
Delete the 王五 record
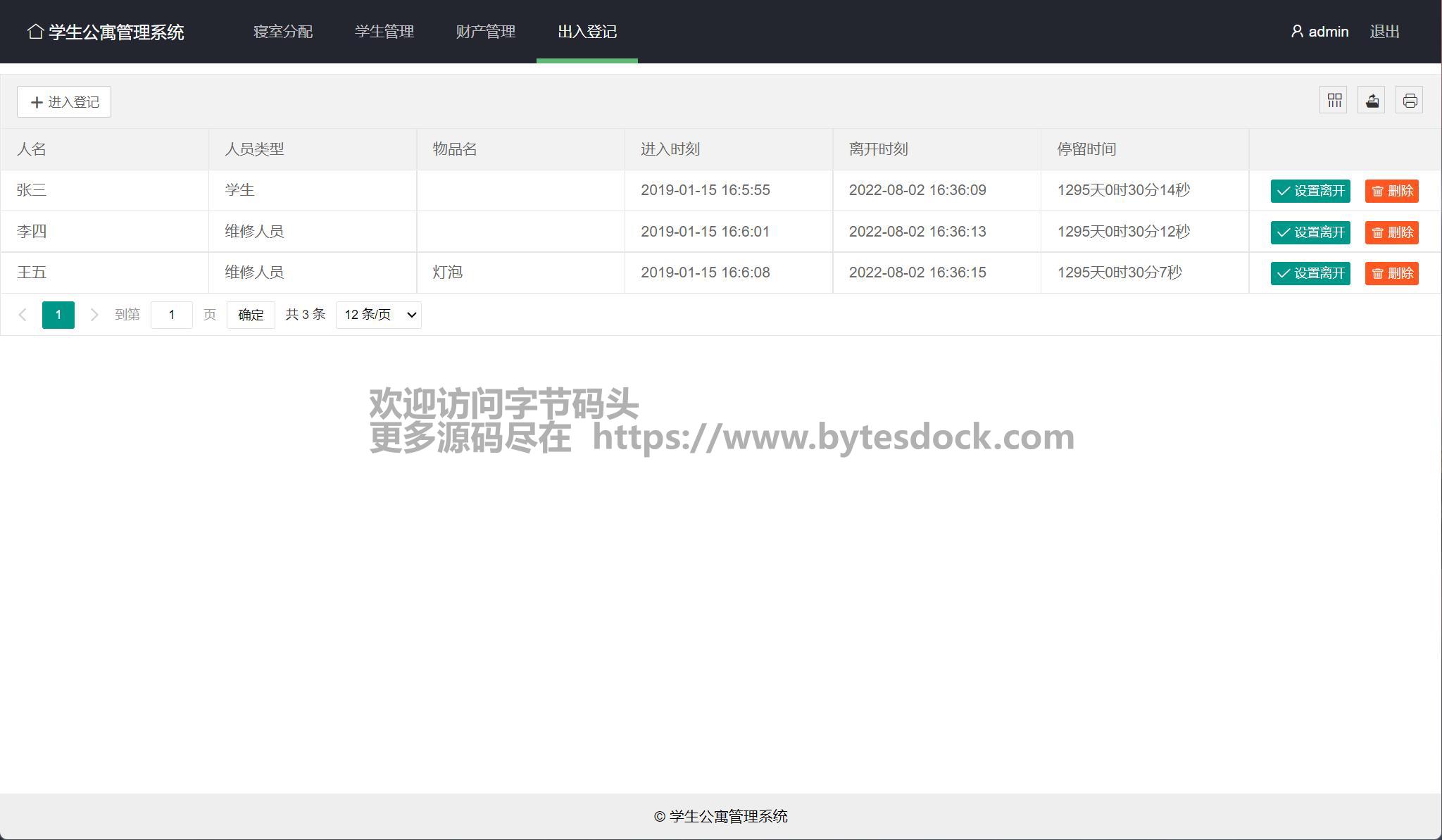coord(1391,273)
